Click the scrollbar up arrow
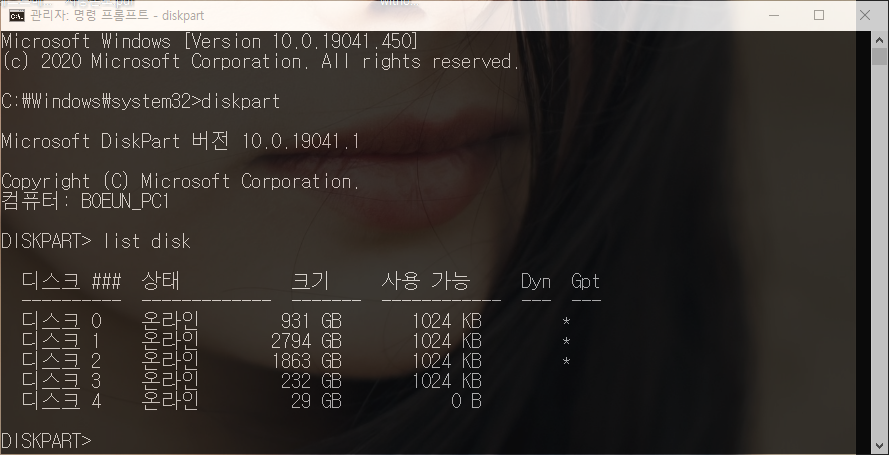 click(x=879, y=40)
